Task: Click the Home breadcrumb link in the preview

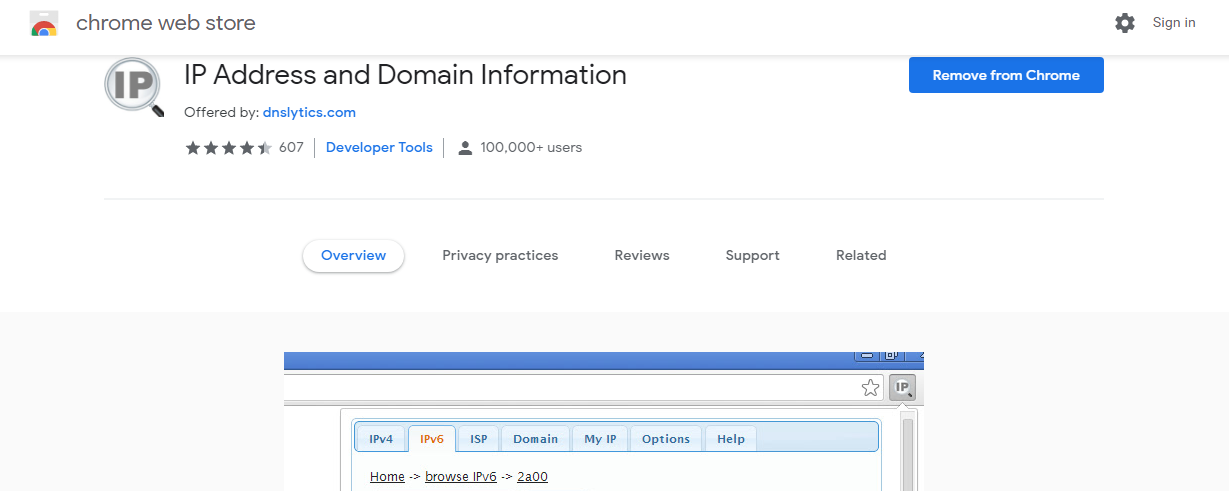Action: [x=387, y=477]
